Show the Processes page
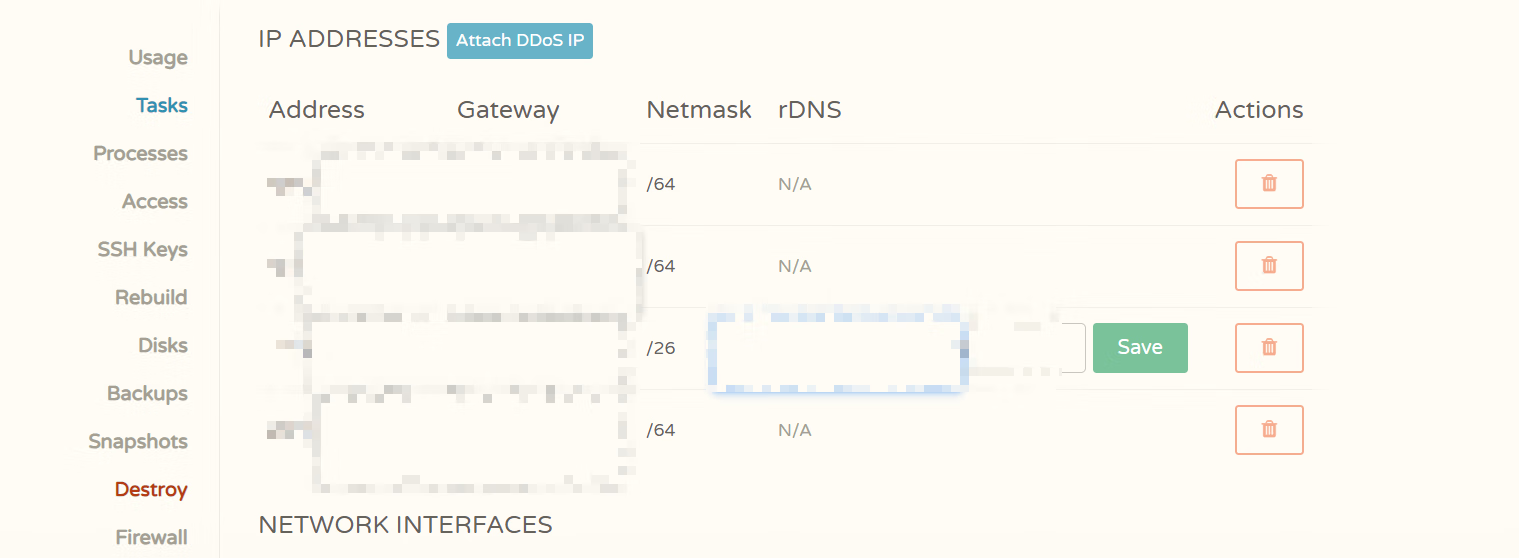Image resolution: width=1519 pixels, height=558 pixels. coord(141,154)
